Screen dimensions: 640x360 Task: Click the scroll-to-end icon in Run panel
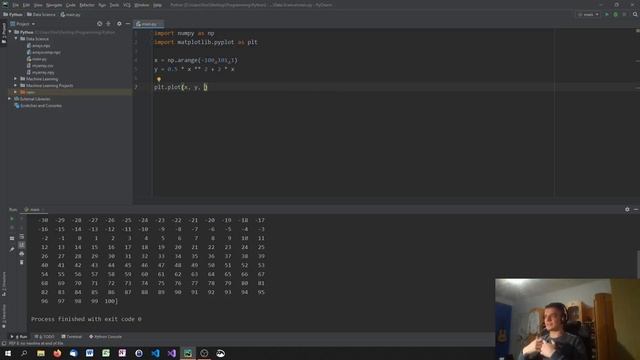pyautogui.click(x=22, y=245)
